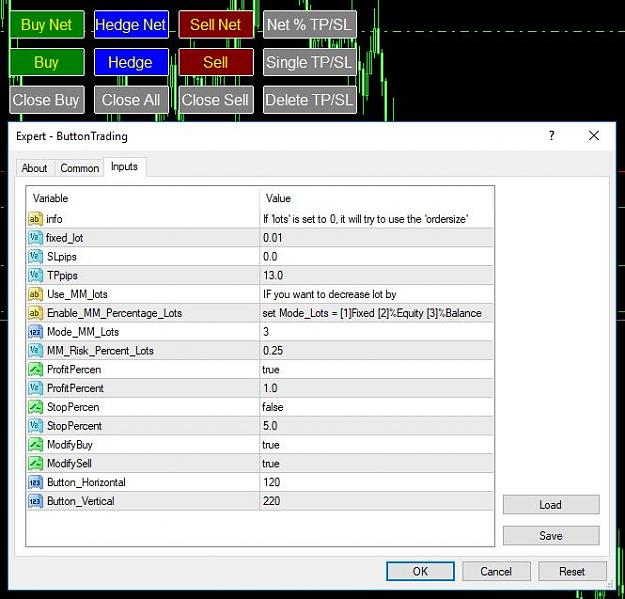Click the red Sell chart button
Image resolution: width=625 pixels, height=599 pixels.
[216, 62]
